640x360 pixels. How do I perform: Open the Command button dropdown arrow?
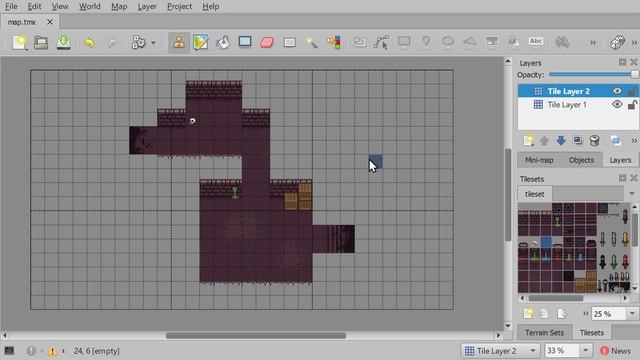pos(153,42)
